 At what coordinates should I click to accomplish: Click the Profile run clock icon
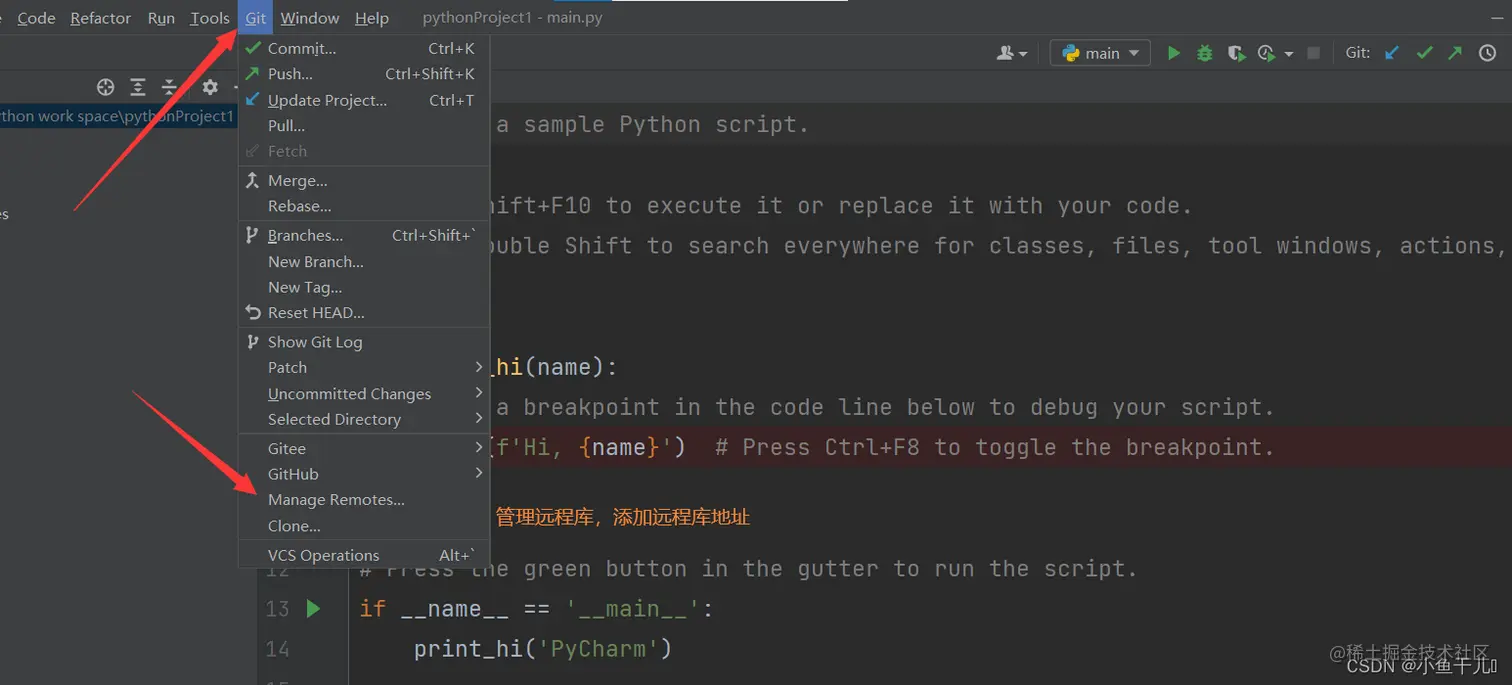pos(1267,53)
